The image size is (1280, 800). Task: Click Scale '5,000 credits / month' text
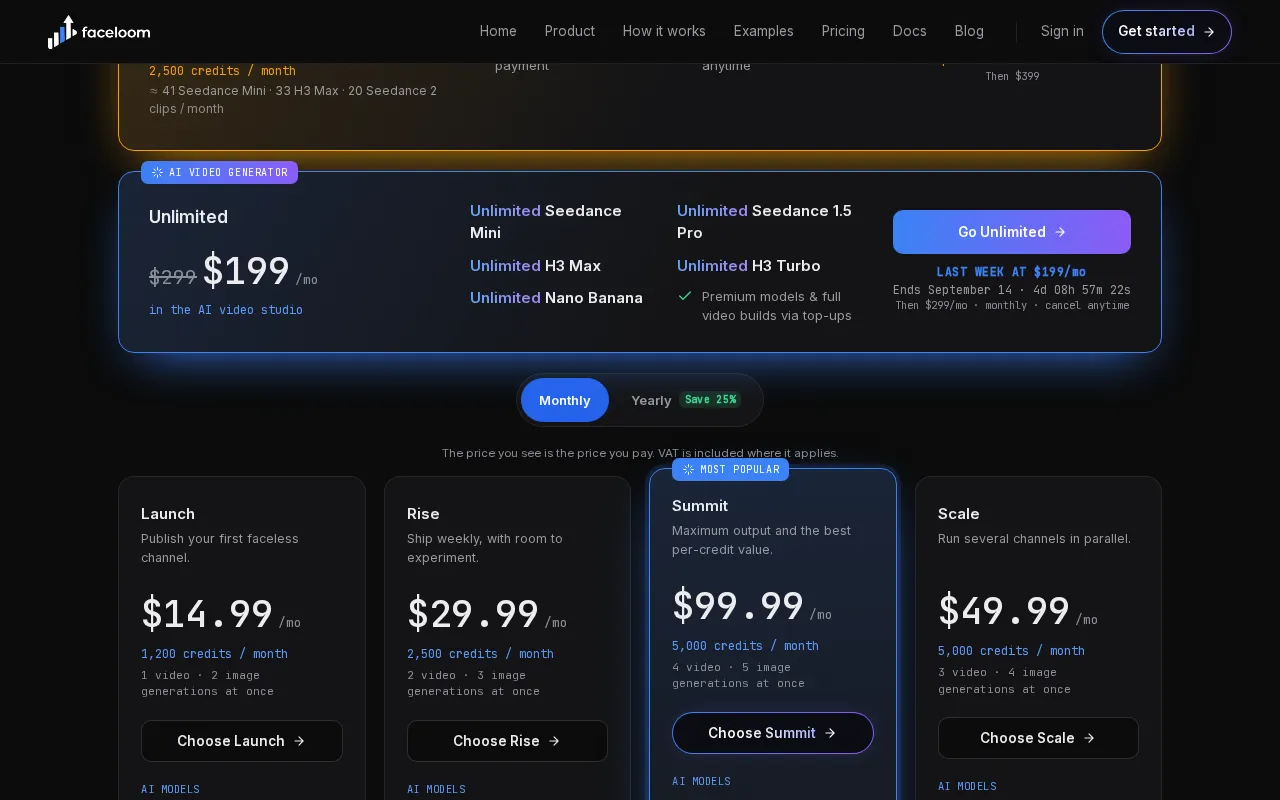click(x=1011, y=651)
